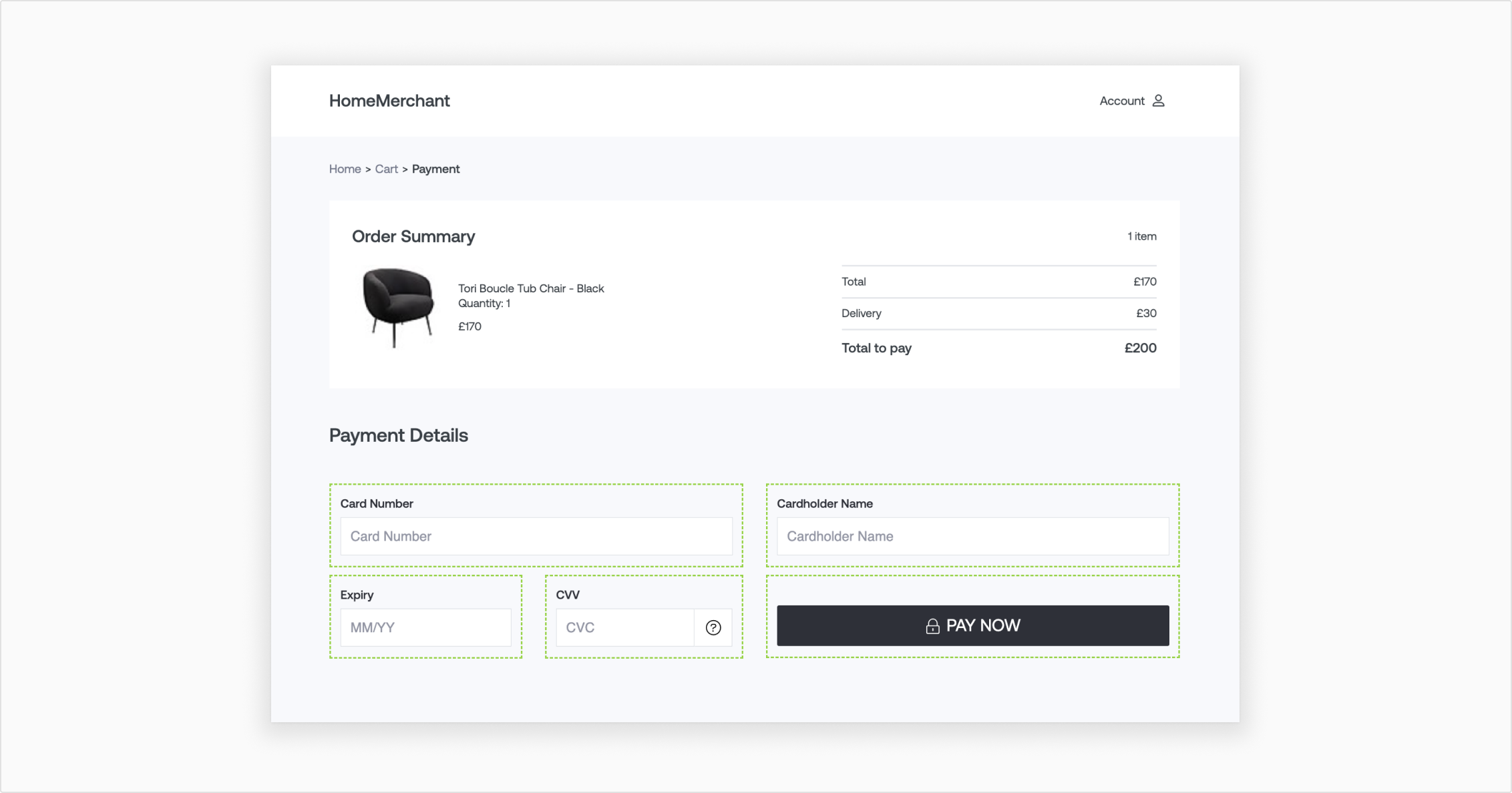Image resolution: width=1512 pixels, height=793 pixels.
Task: Click the Order Summary heading
Action: coord(413,236)
